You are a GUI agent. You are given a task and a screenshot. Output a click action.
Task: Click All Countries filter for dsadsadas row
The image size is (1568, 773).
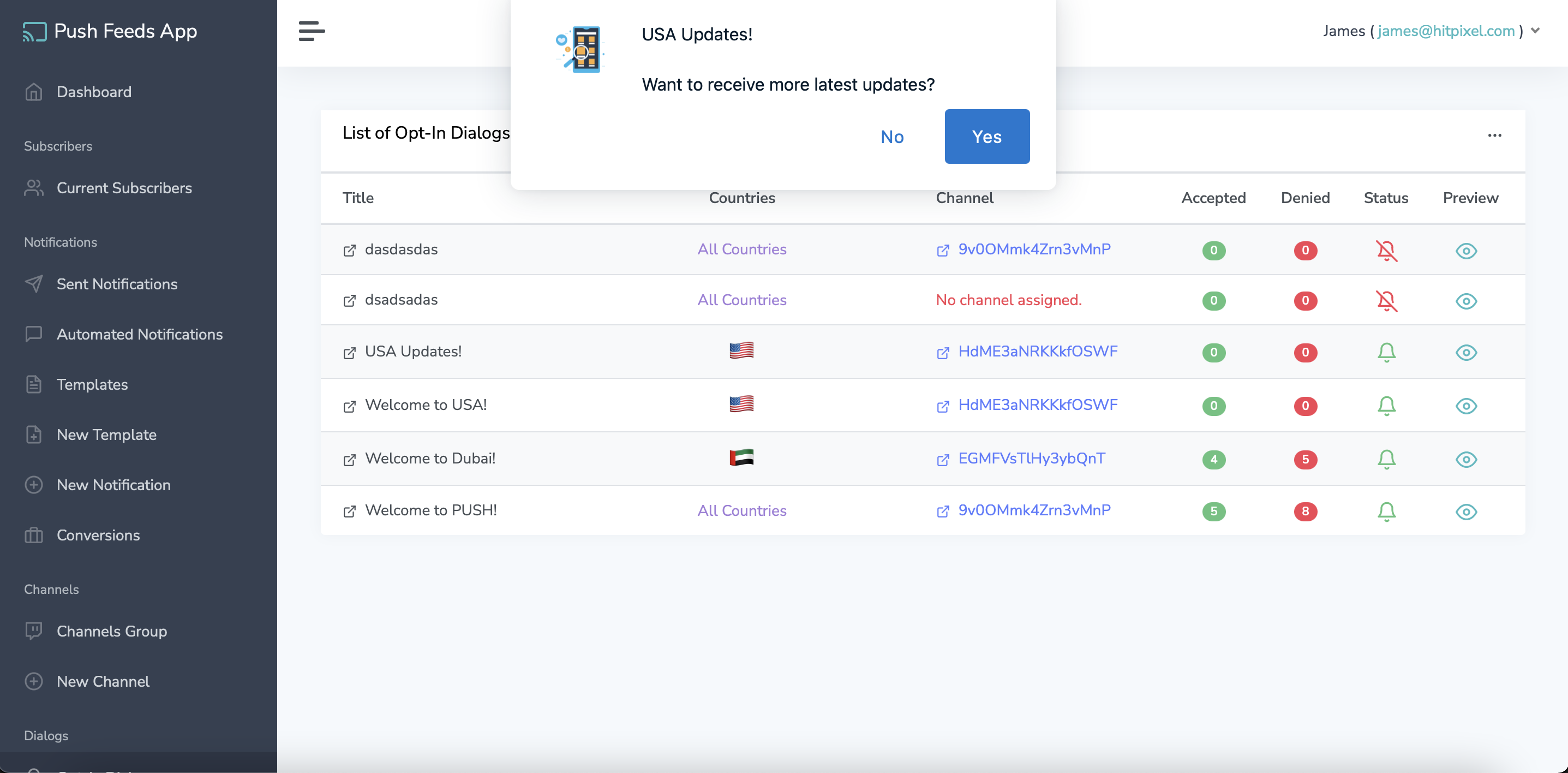coord(741,299)
